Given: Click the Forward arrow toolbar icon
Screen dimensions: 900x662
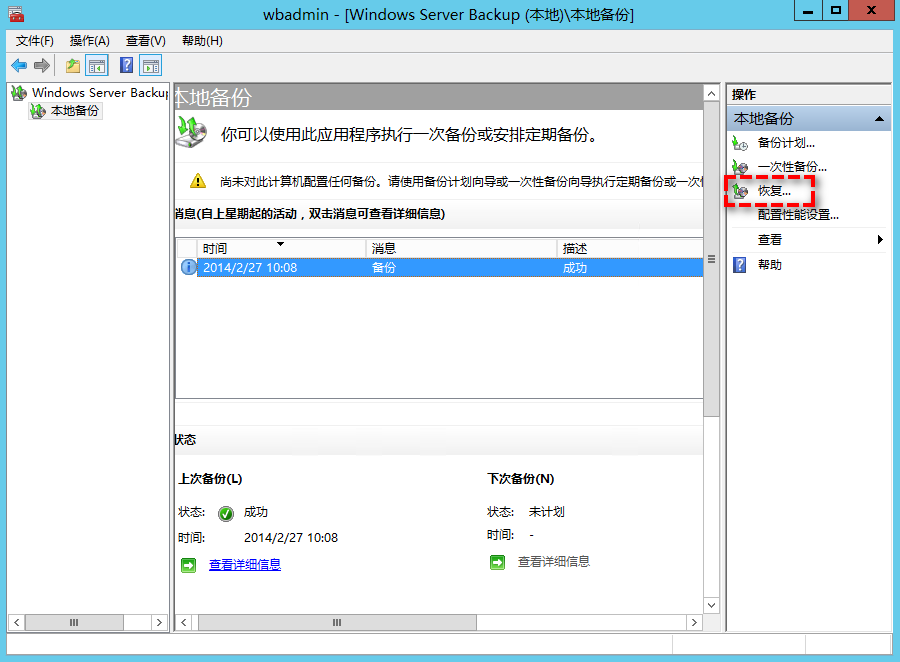Looking at the screenshot, I should [x=41, y=65].
